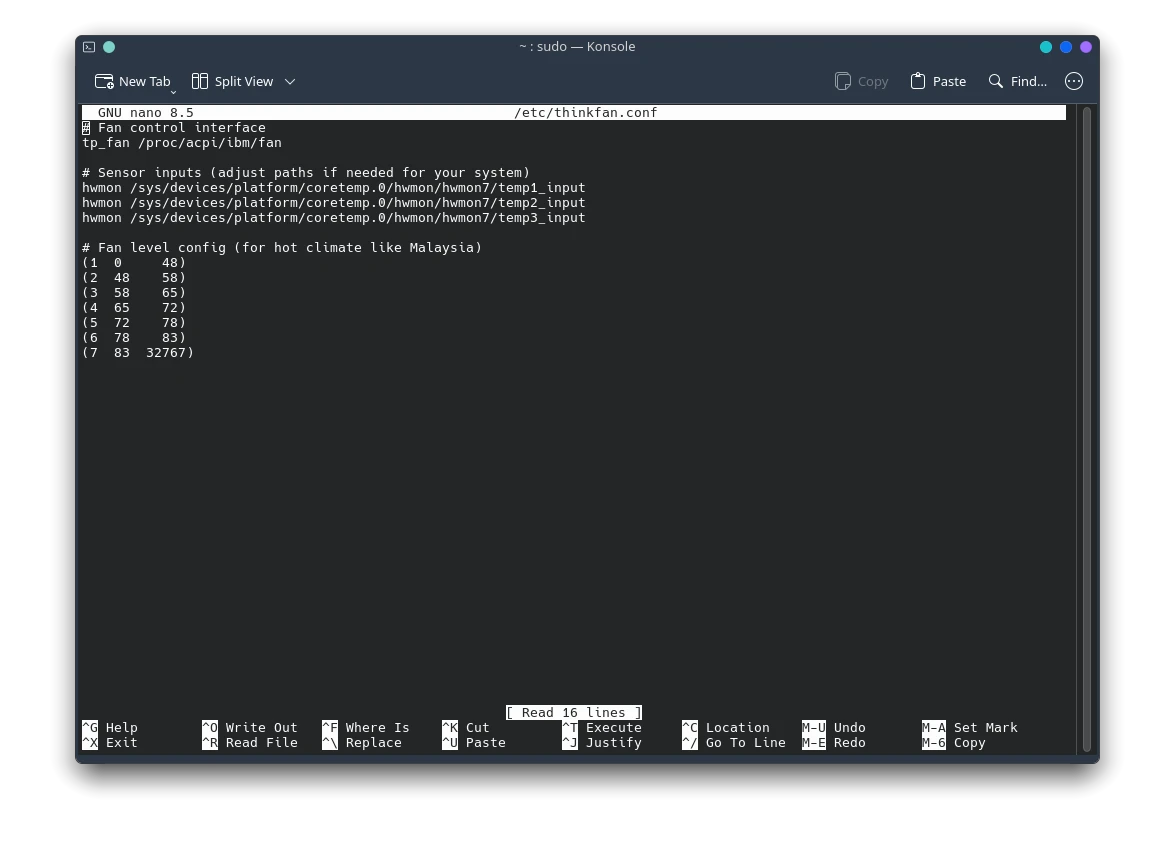1175x849 pixels.
Task: Click the '(3 58 65)' fan level row
Action: tap(134, 292)
